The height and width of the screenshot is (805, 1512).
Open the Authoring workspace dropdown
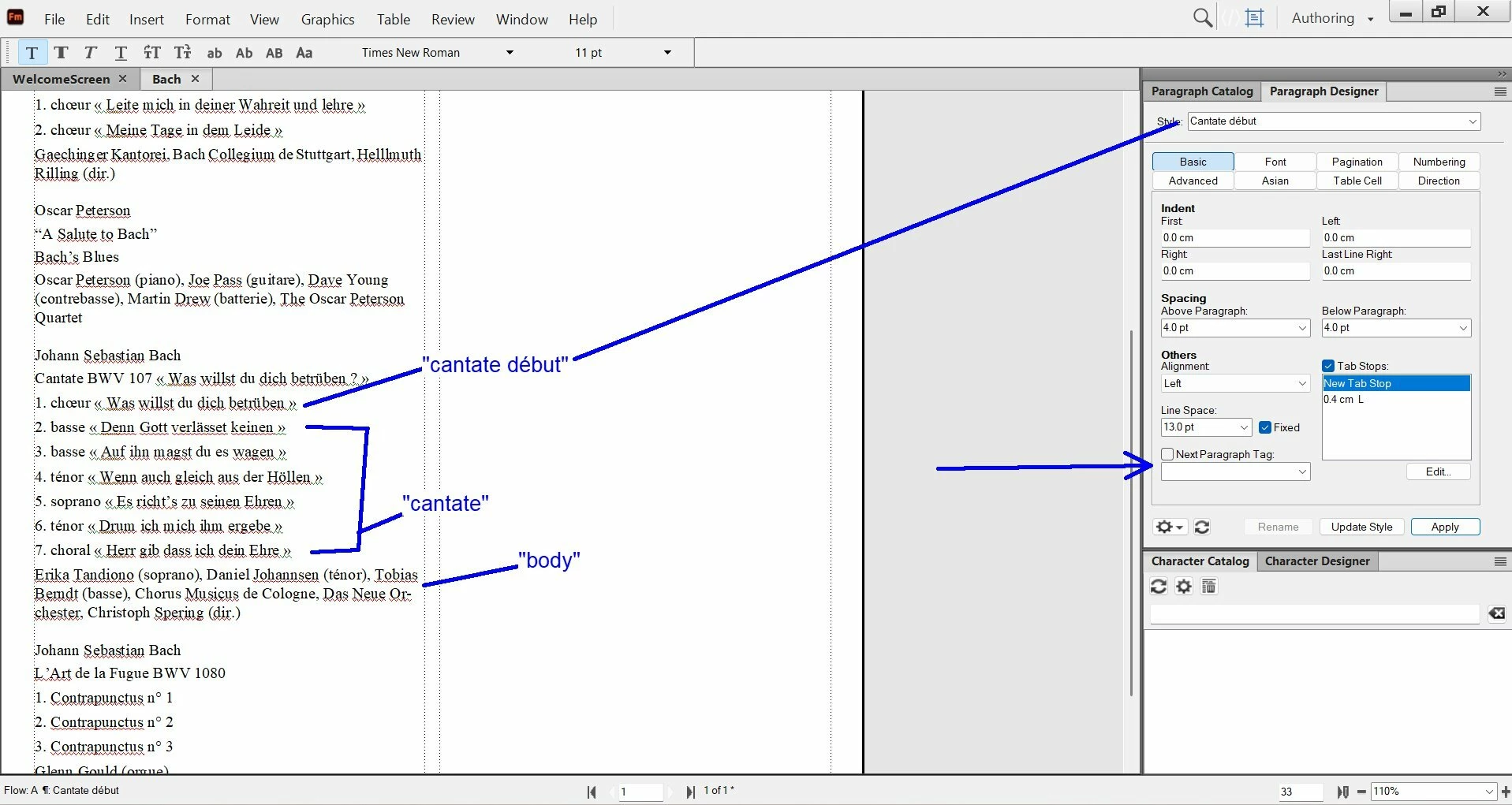pos(1371,19)
